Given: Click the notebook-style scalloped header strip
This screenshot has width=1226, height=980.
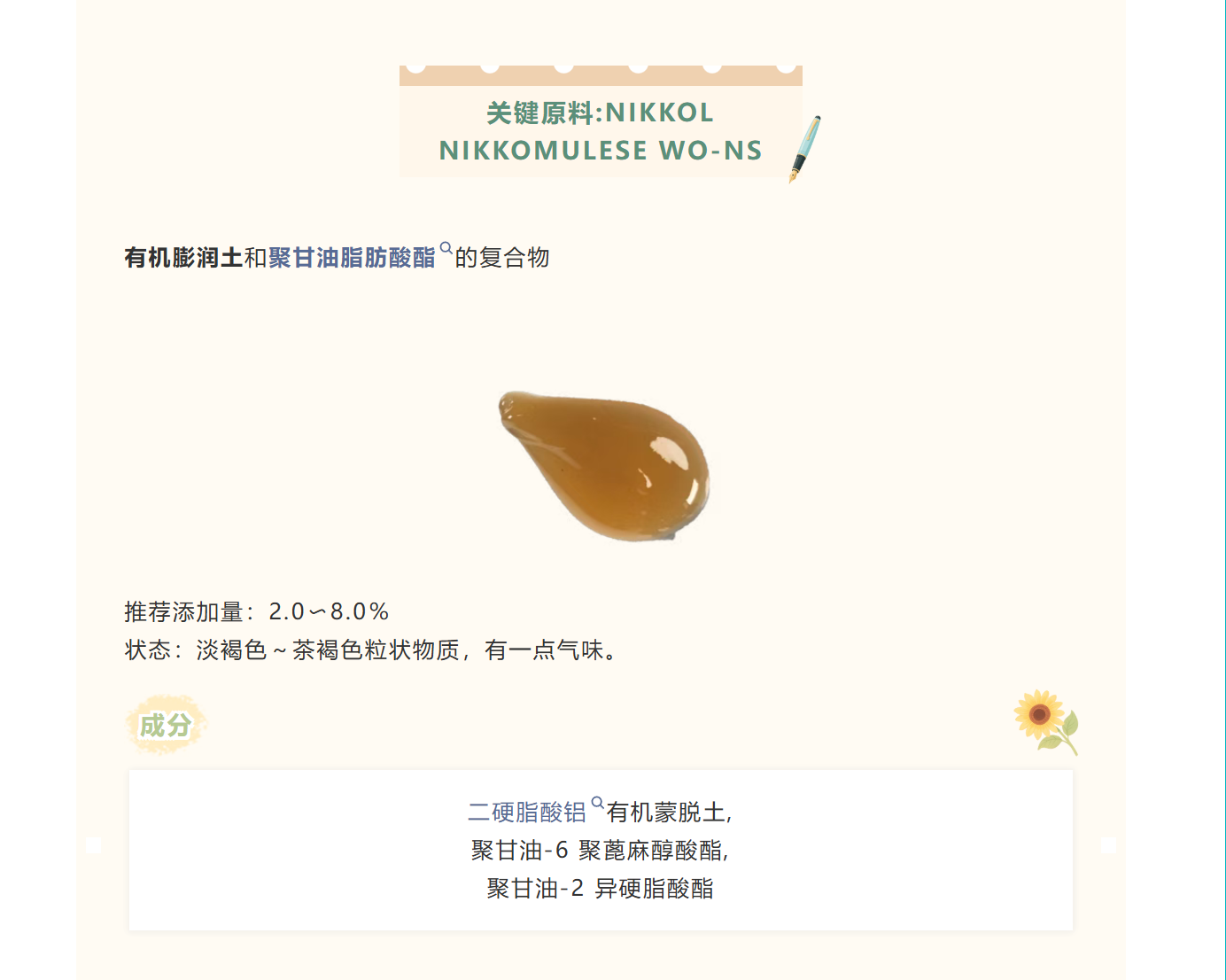Looking at the screenshot, I should pos(601,75).
